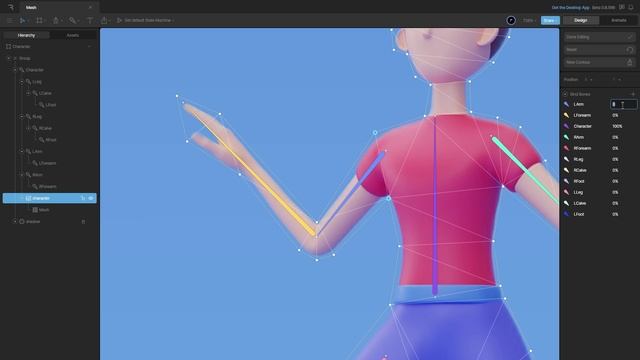Click the export share icon in toolbar
The height and width of the screenshot is (360, 640).
pos(104,20)
